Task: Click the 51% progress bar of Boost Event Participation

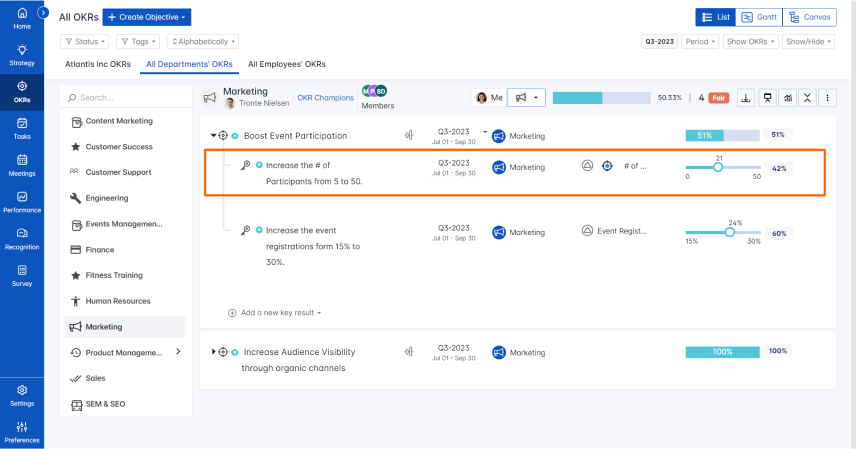Action: tap(722, 135)
